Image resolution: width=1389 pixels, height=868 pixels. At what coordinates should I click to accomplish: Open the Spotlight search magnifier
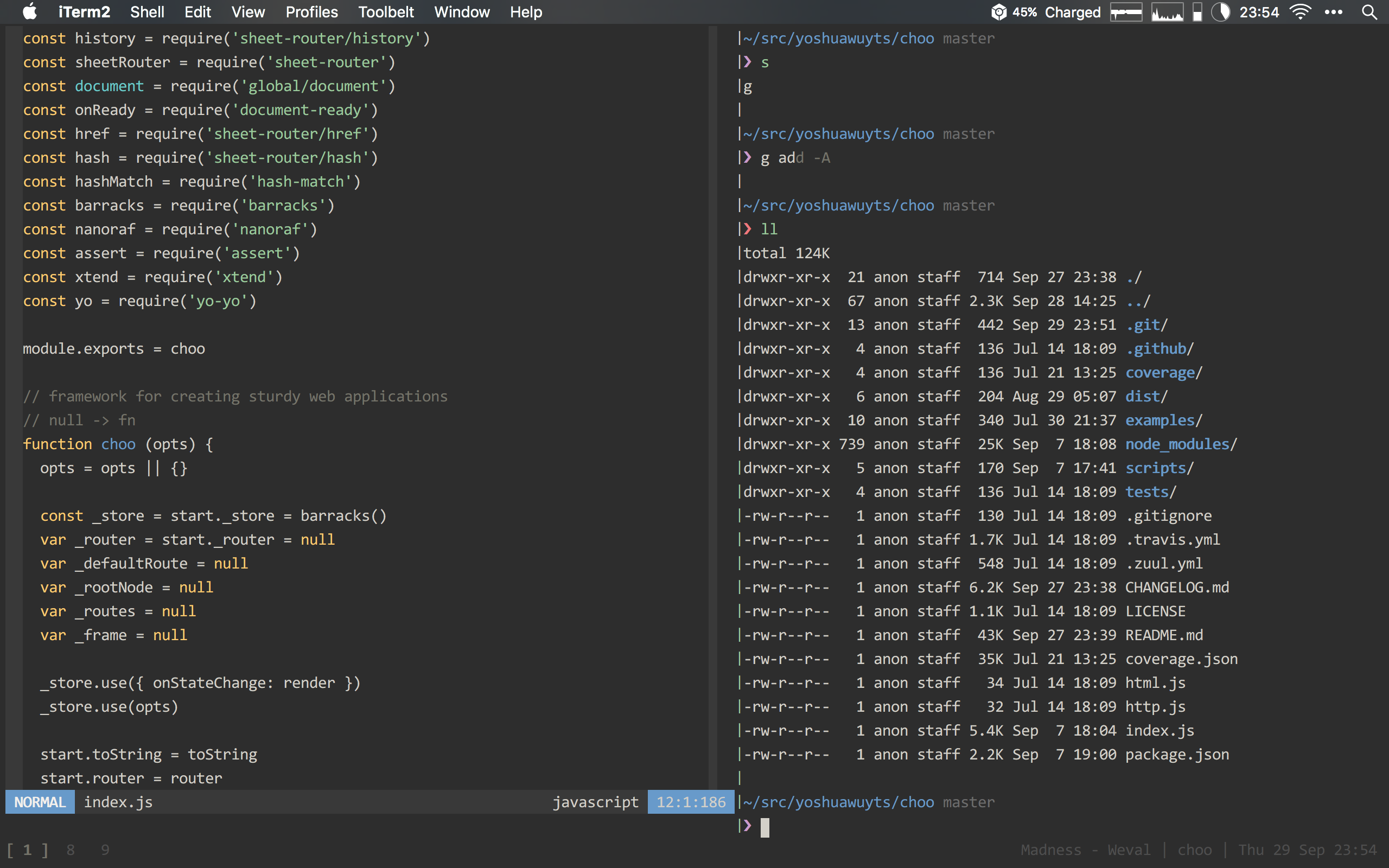[1369, 12]
